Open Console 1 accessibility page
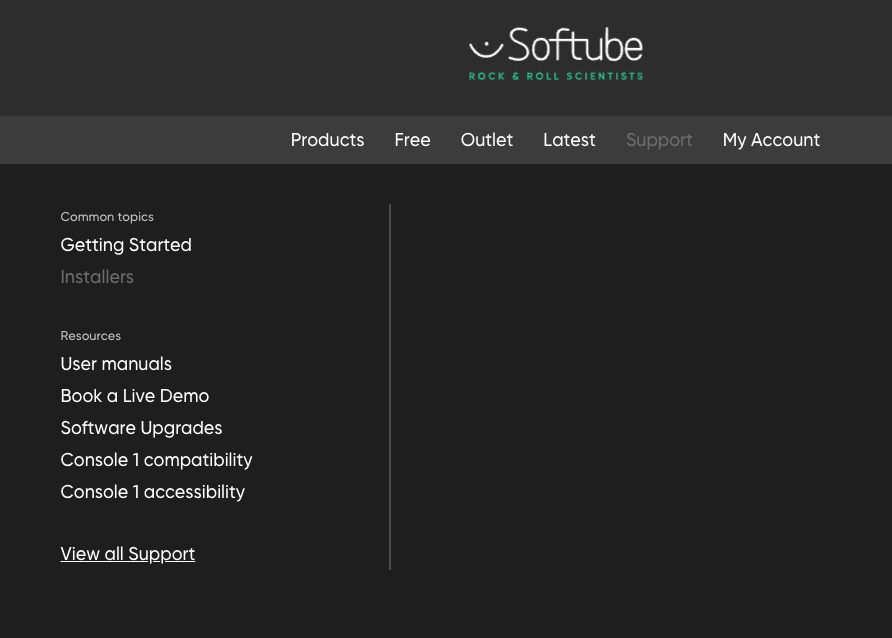This screenshot has width=892, height=638. pos(152,492)
